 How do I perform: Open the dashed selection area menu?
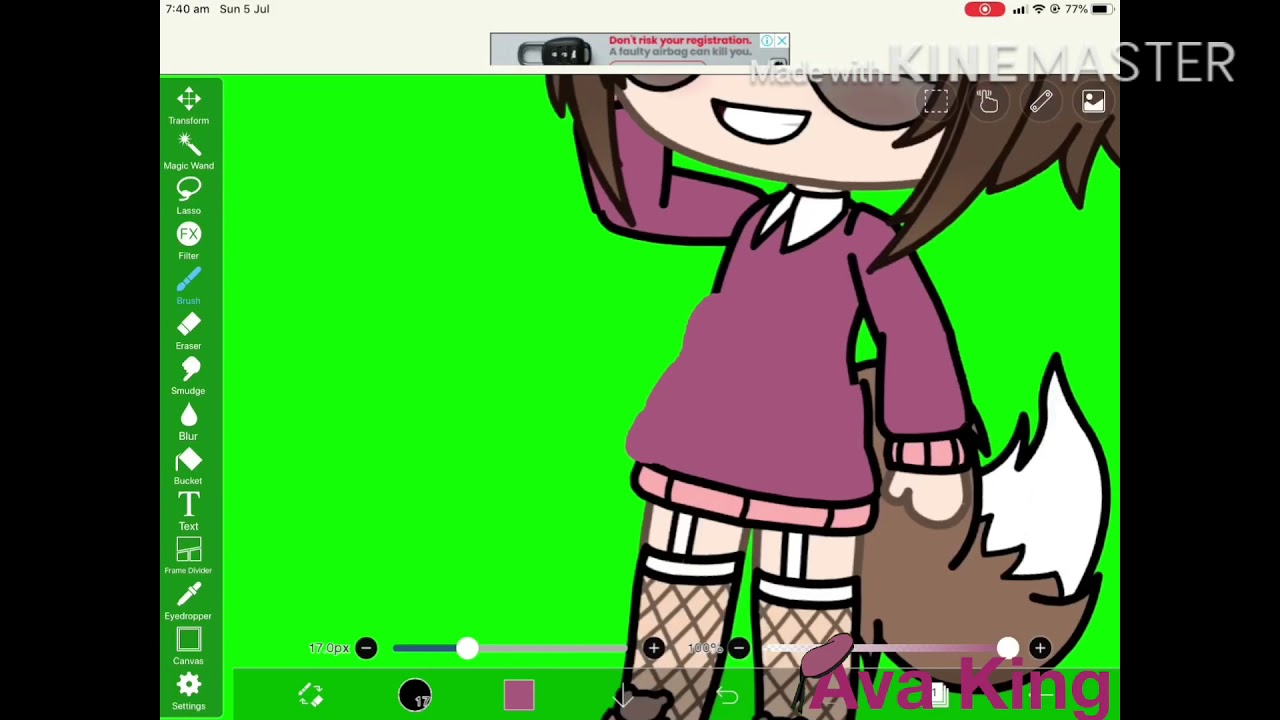tap(936, 101)
